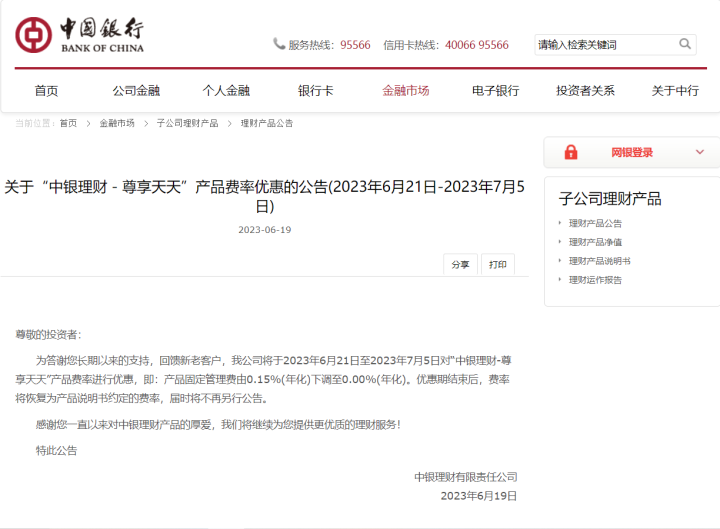Click the 特此公告 line
This screenshot has width=720, height=529.
click(x=56, y=450)
